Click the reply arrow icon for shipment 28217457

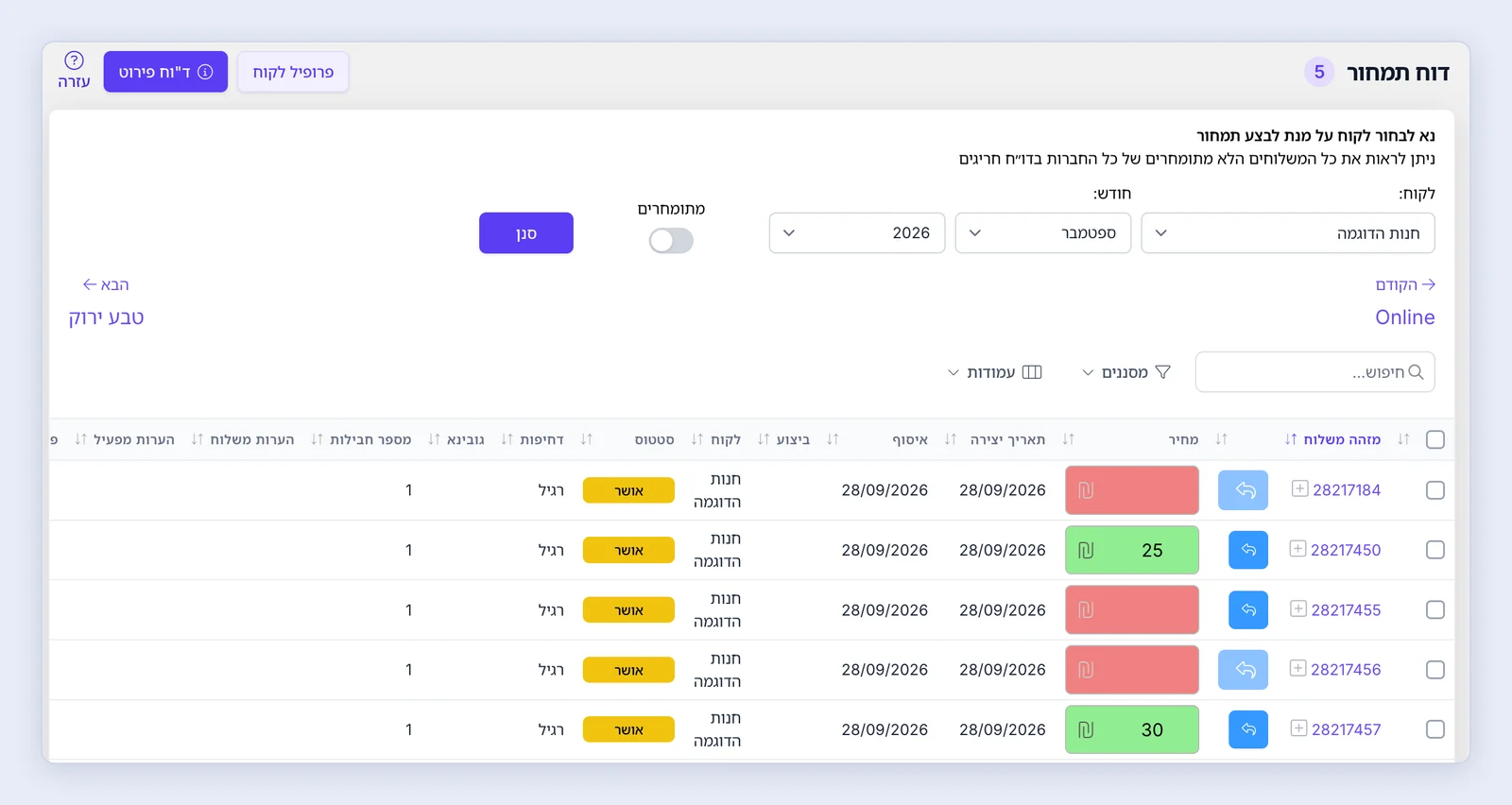[1248, 729]
